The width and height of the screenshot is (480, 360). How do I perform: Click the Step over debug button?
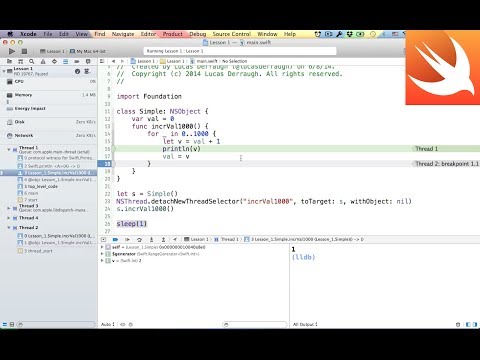click(x=139, y=239)
